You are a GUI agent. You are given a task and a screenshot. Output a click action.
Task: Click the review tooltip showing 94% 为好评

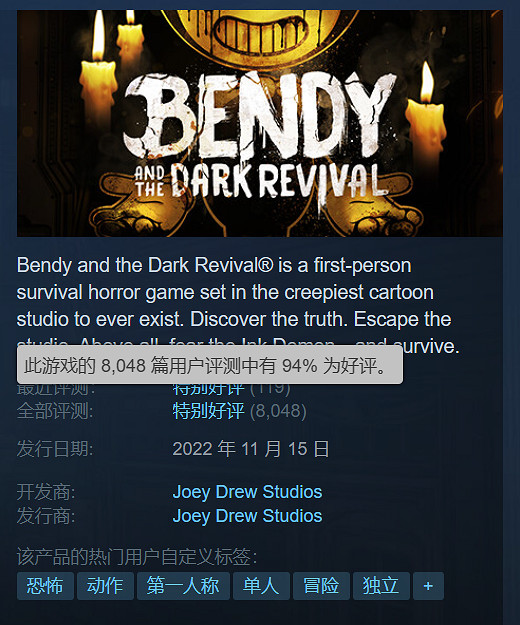pyautogui.click(x=210, y=365)
